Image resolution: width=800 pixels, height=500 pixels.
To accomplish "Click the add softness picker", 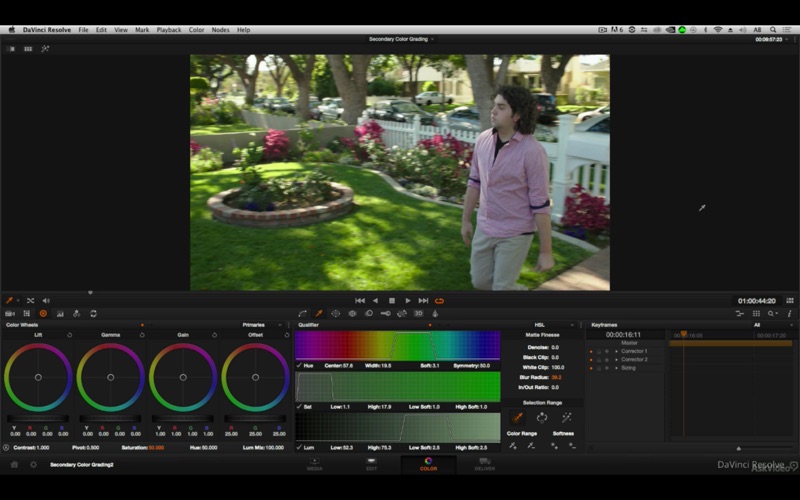I will tap(554, 446).
